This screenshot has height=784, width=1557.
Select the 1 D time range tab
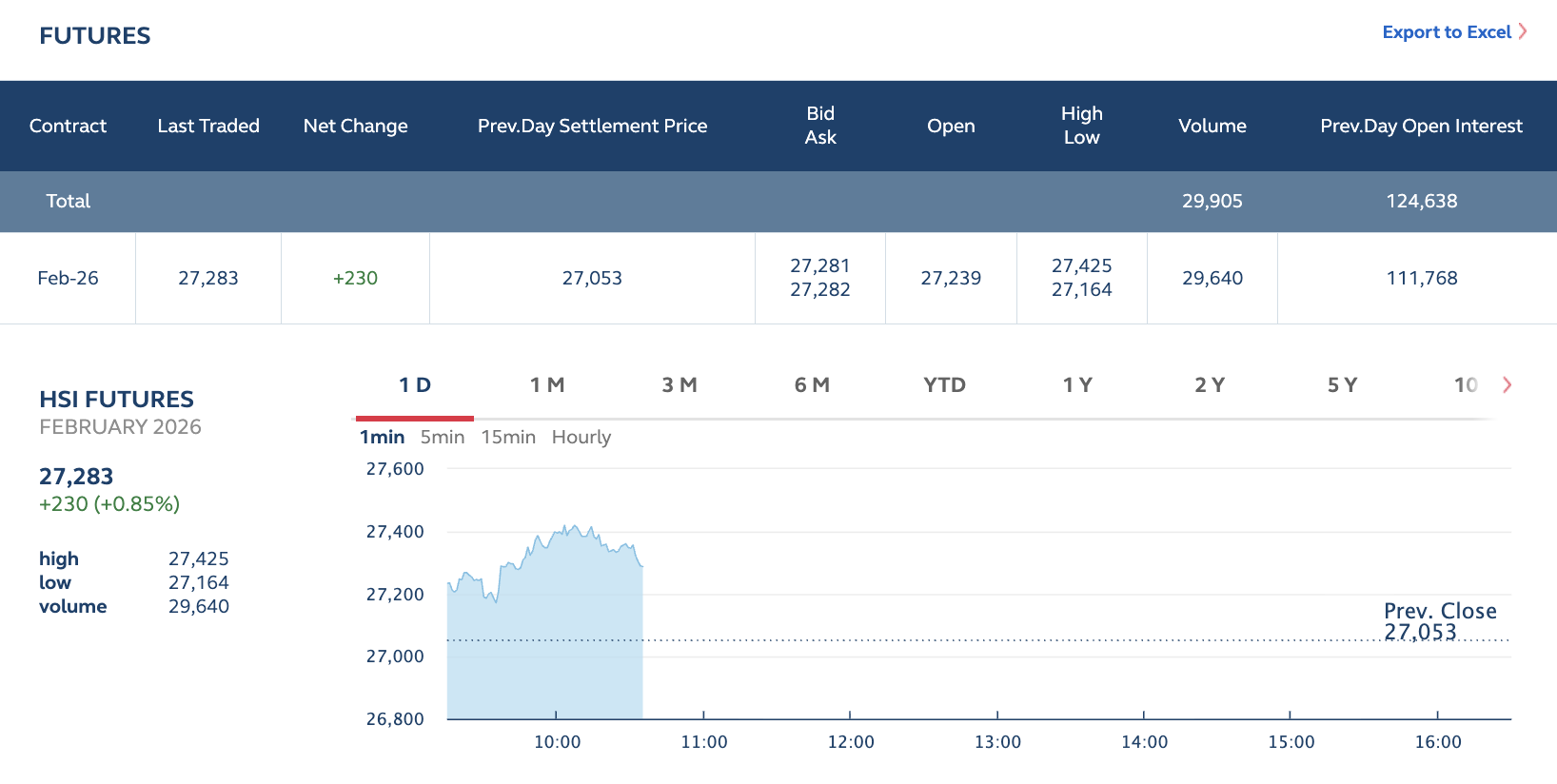point(415,385)
